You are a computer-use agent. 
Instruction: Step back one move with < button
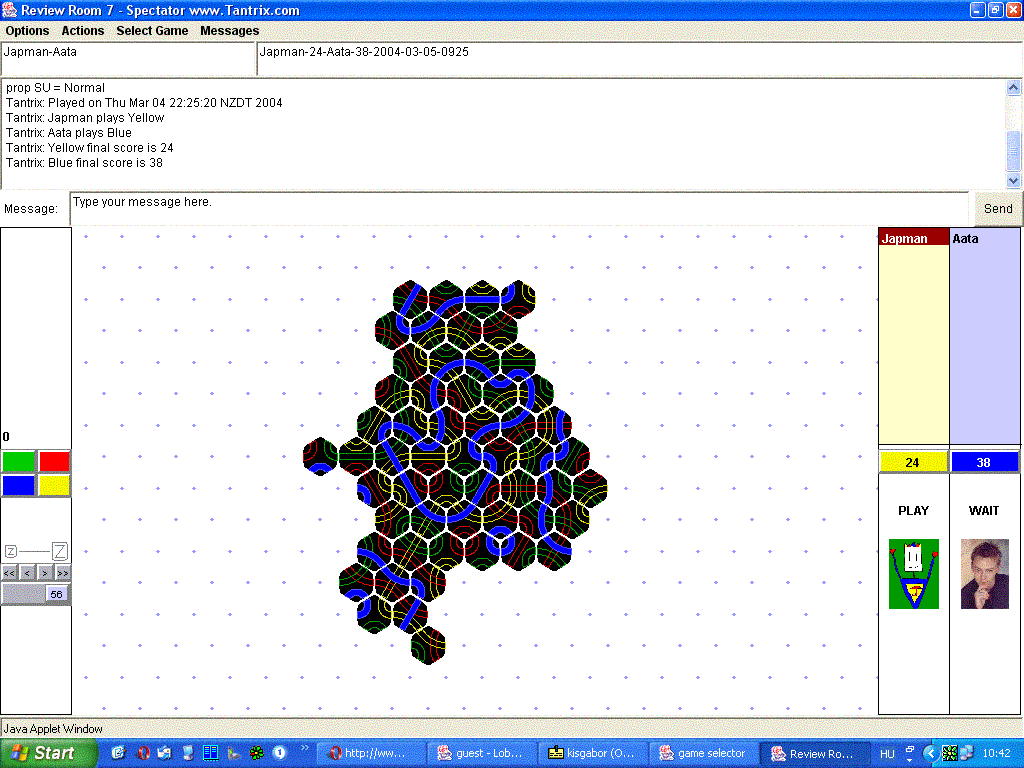[x=27, y=573]
